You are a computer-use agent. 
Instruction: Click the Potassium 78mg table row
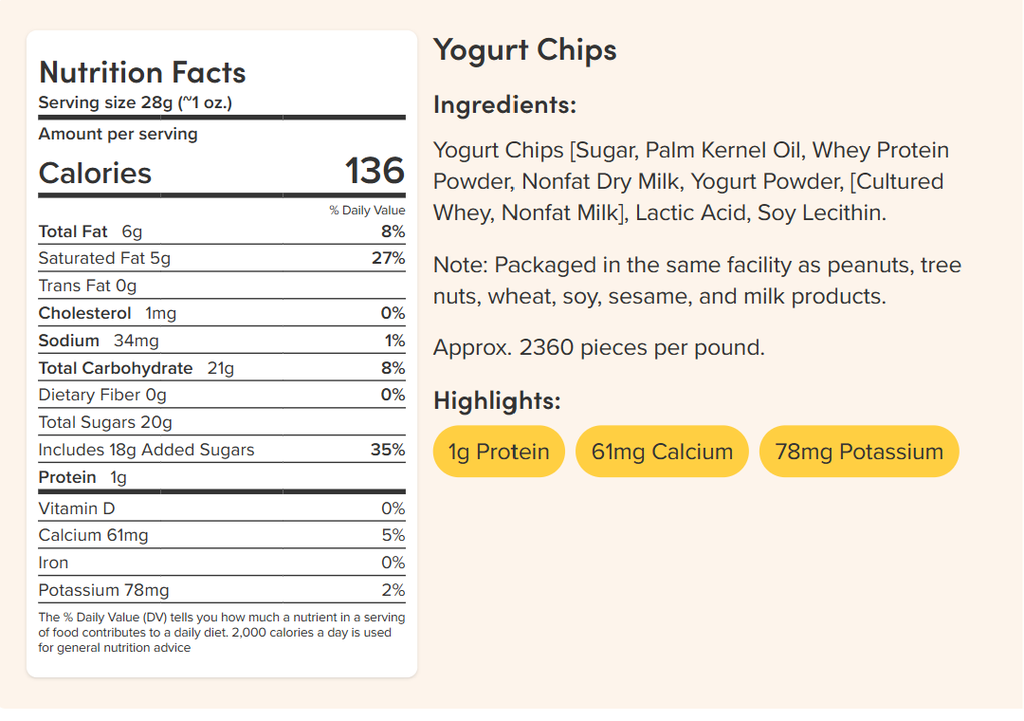point(104,590)
